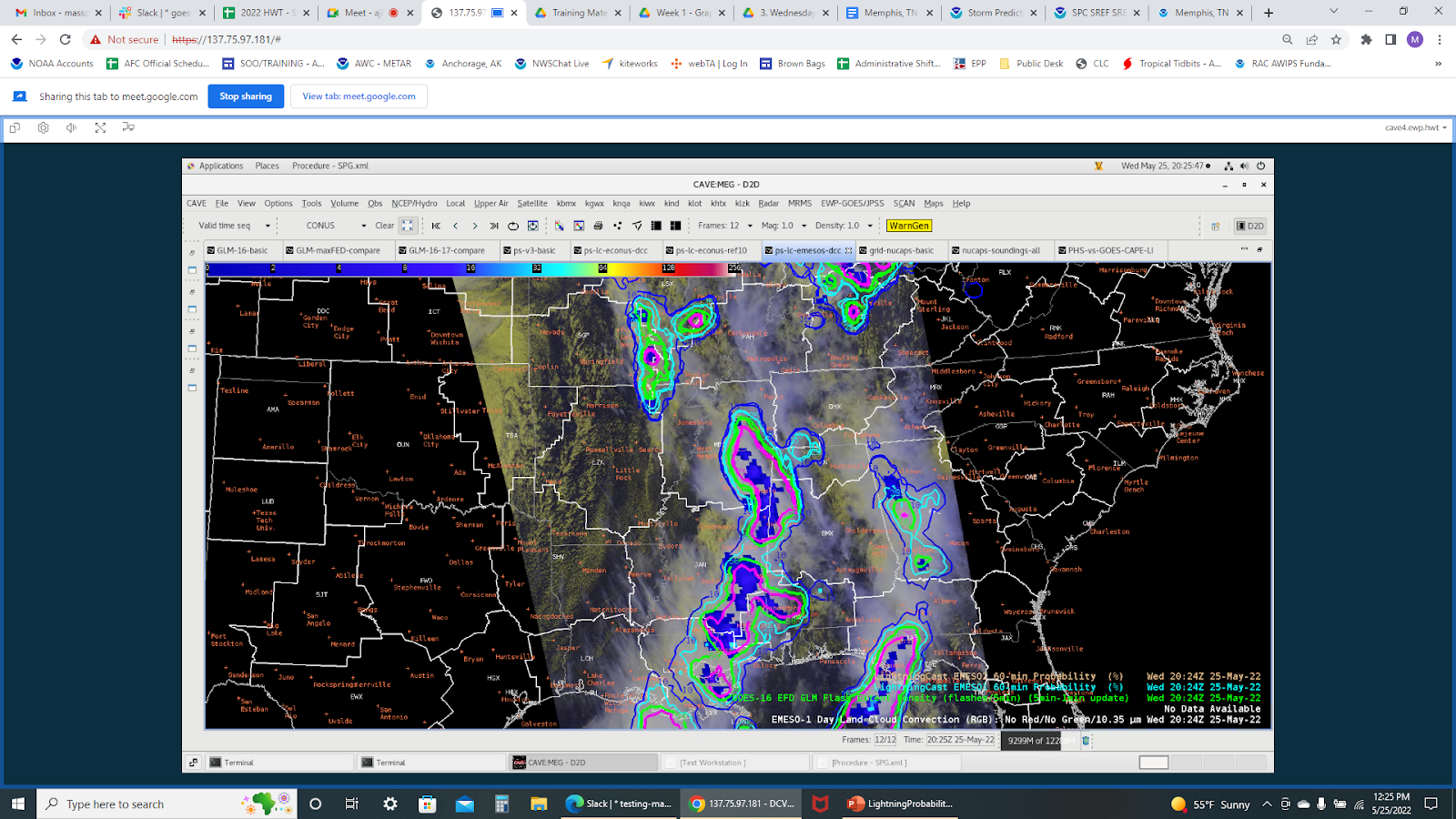This screenshot has width=1456, height=819.
Task: Click the DCV settings gear icon
Action: point(43,128)
